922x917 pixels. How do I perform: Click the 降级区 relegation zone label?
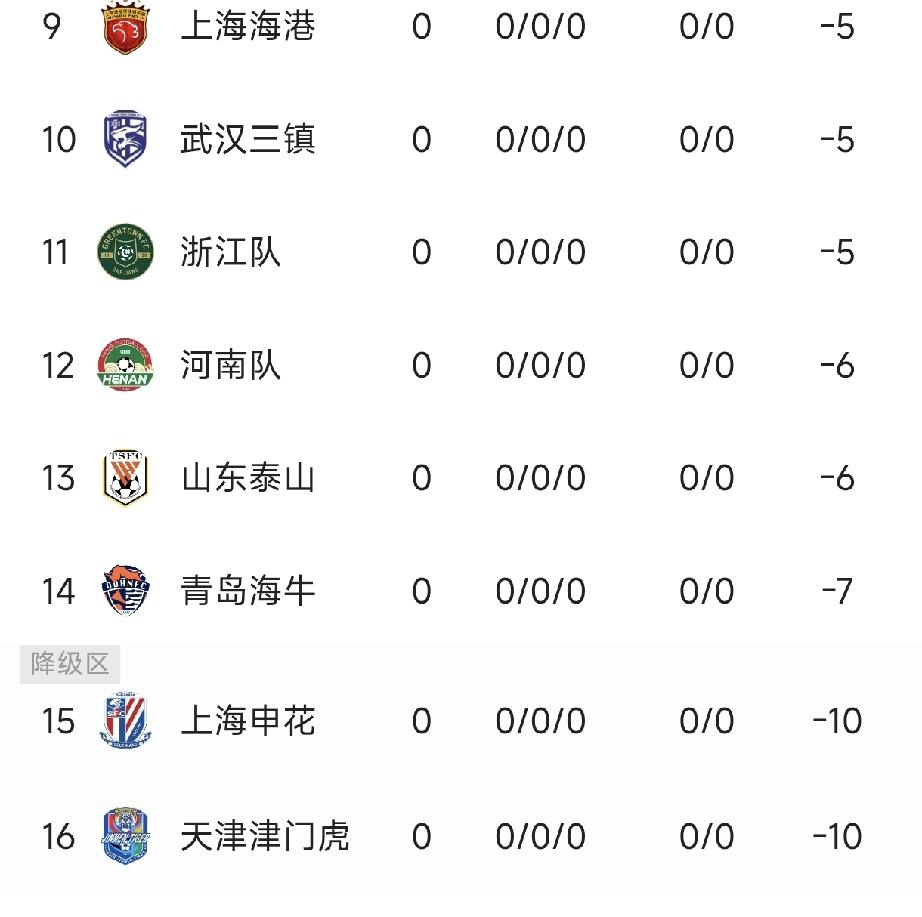point(70,664)
